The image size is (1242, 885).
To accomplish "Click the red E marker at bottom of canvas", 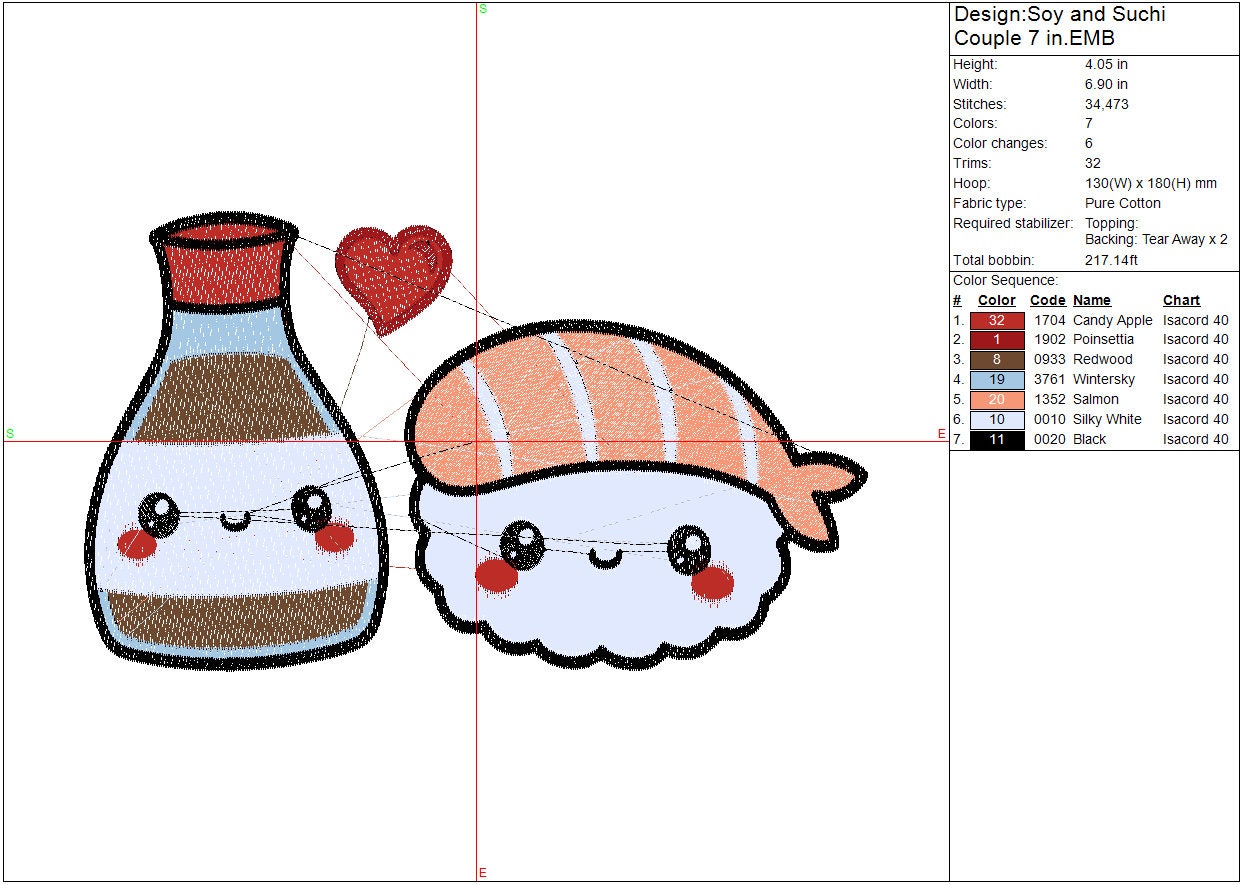I will point(483,873).
